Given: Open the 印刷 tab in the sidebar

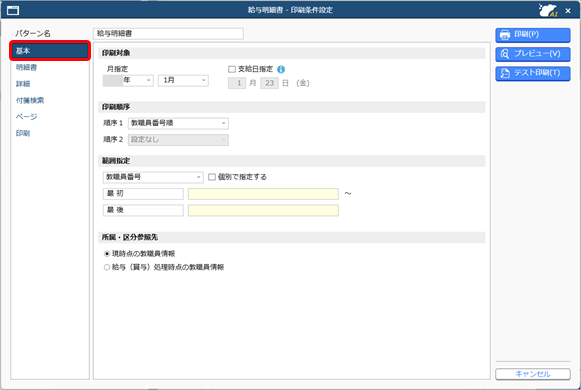Looking at the screenshot, I should 23,133.
